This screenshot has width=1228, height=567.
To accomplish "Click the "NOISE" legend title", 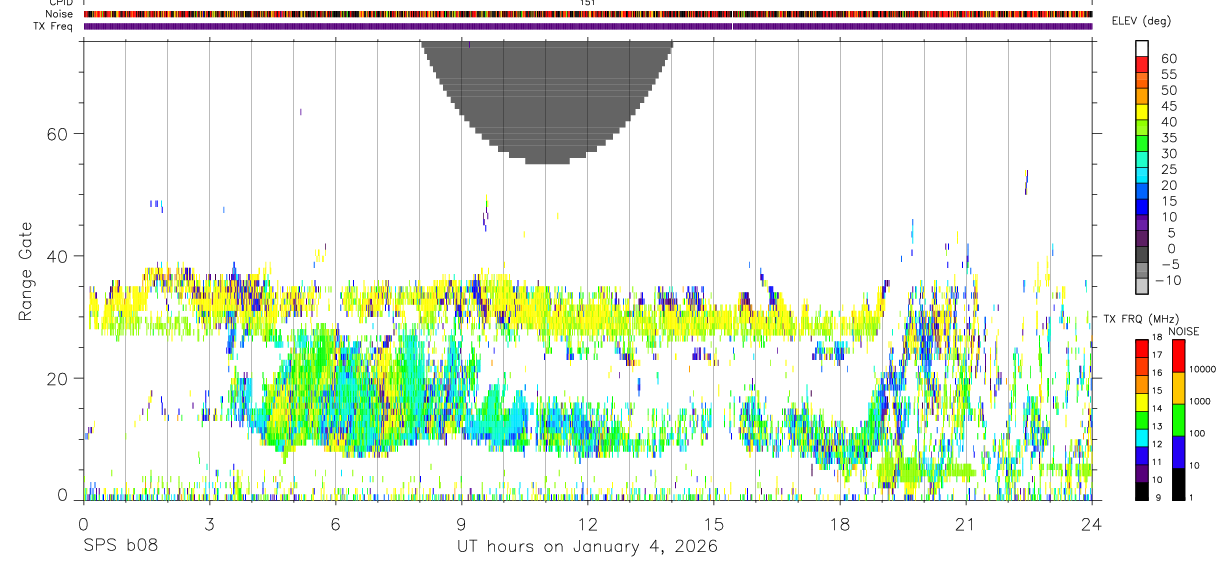I will pyautogui.click(x=1183, y=331).
